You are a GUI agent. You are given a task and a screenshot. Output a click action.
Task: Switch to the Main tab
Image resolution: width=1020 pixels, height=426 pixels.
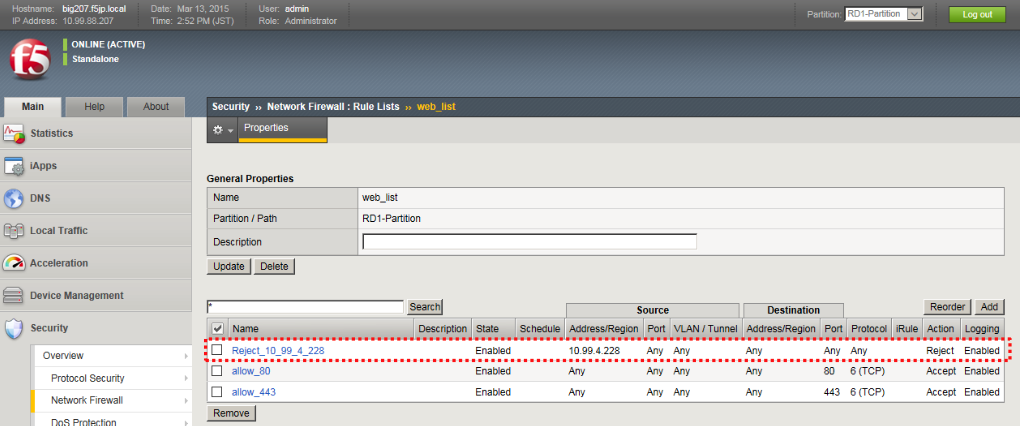33,107
